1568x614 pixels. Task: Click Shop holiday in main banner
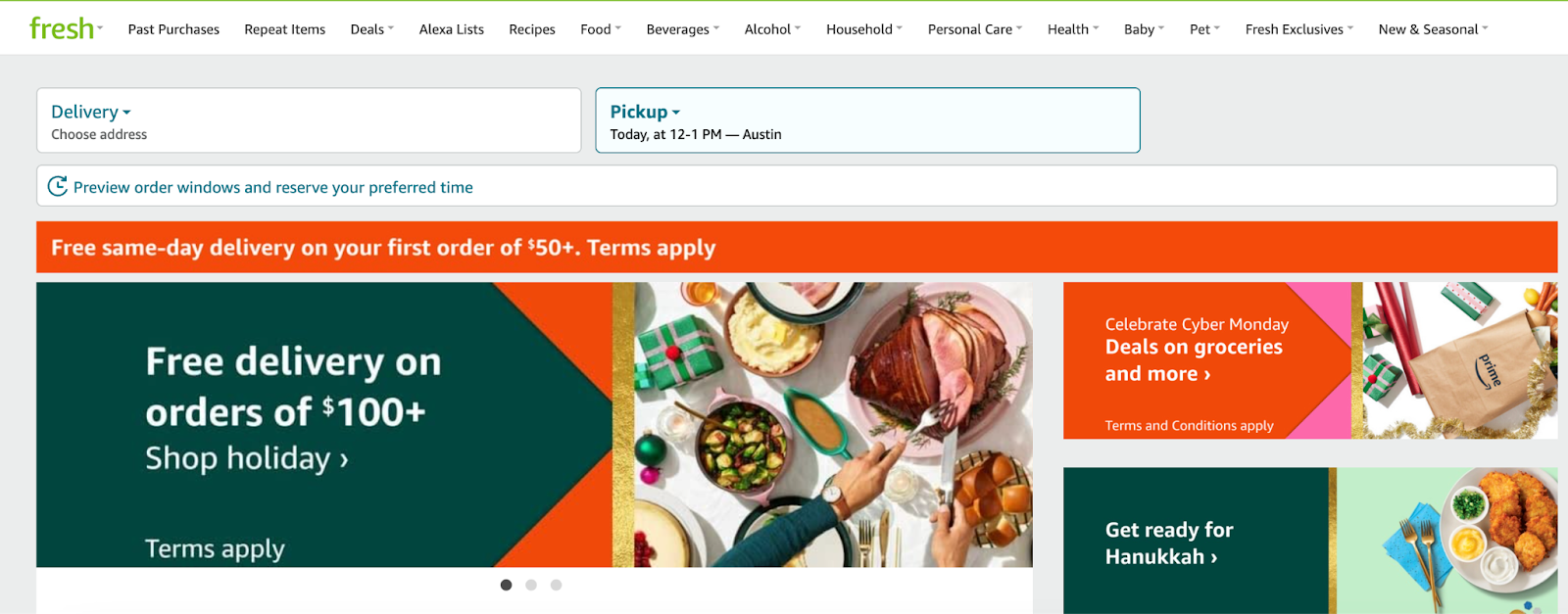pyautogui.click(x=247, y=458)
